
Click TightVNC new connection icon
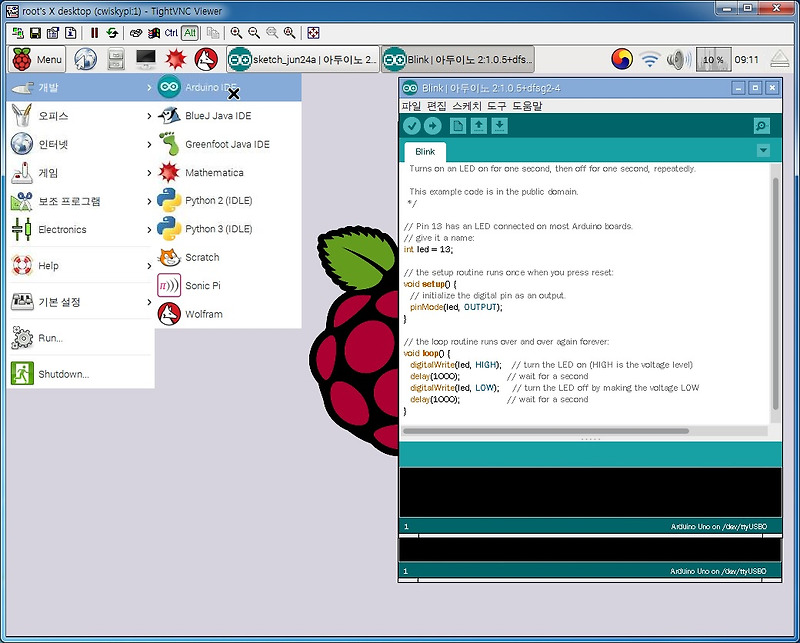(x=18, y=33)
